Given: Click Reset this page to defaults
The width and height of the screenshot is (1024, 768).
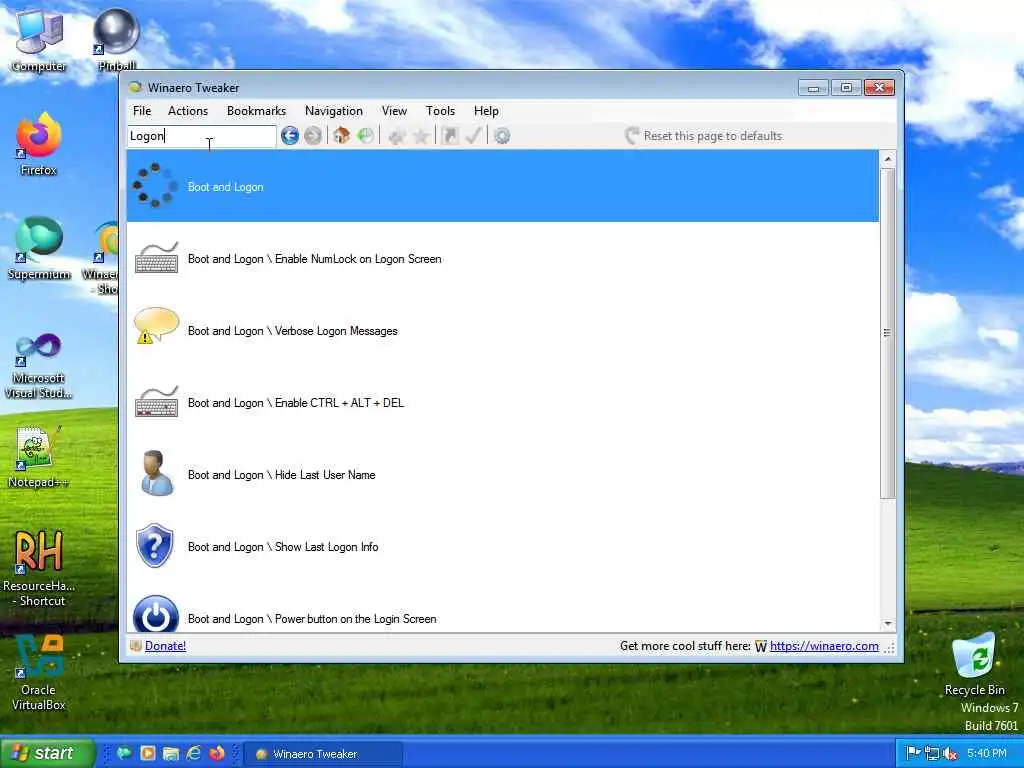Looking at the screenshot, I should [x=703, y=136].
